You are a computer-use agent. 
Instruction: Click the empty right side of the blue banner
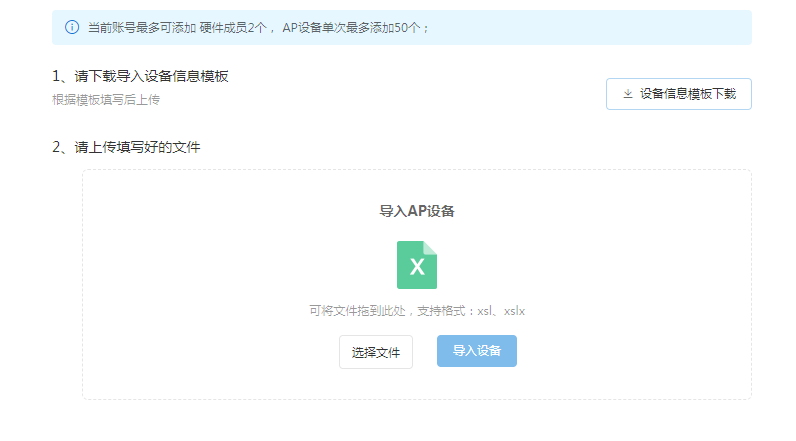(600, 27)
